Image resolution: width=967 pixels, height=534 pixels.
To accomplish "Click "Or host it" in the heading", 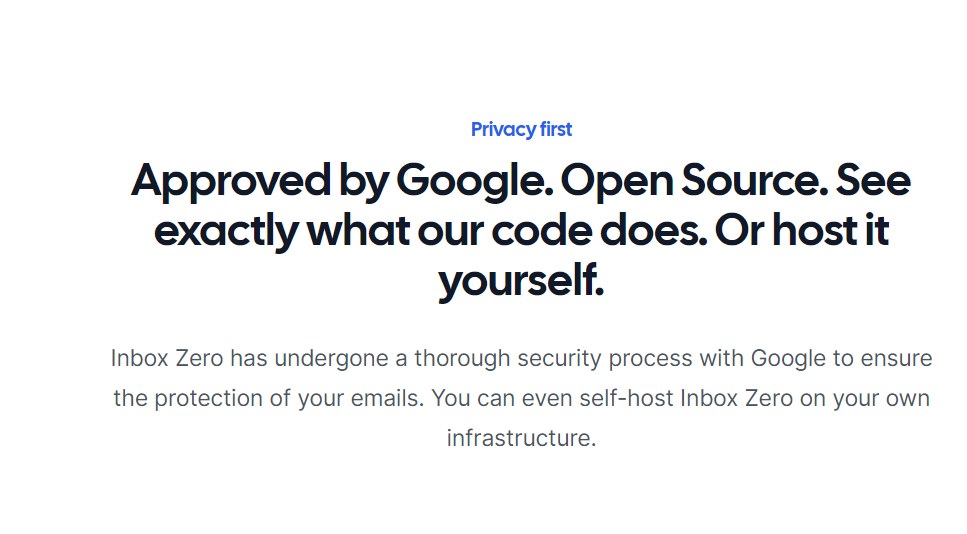I will tap(802, 230).
